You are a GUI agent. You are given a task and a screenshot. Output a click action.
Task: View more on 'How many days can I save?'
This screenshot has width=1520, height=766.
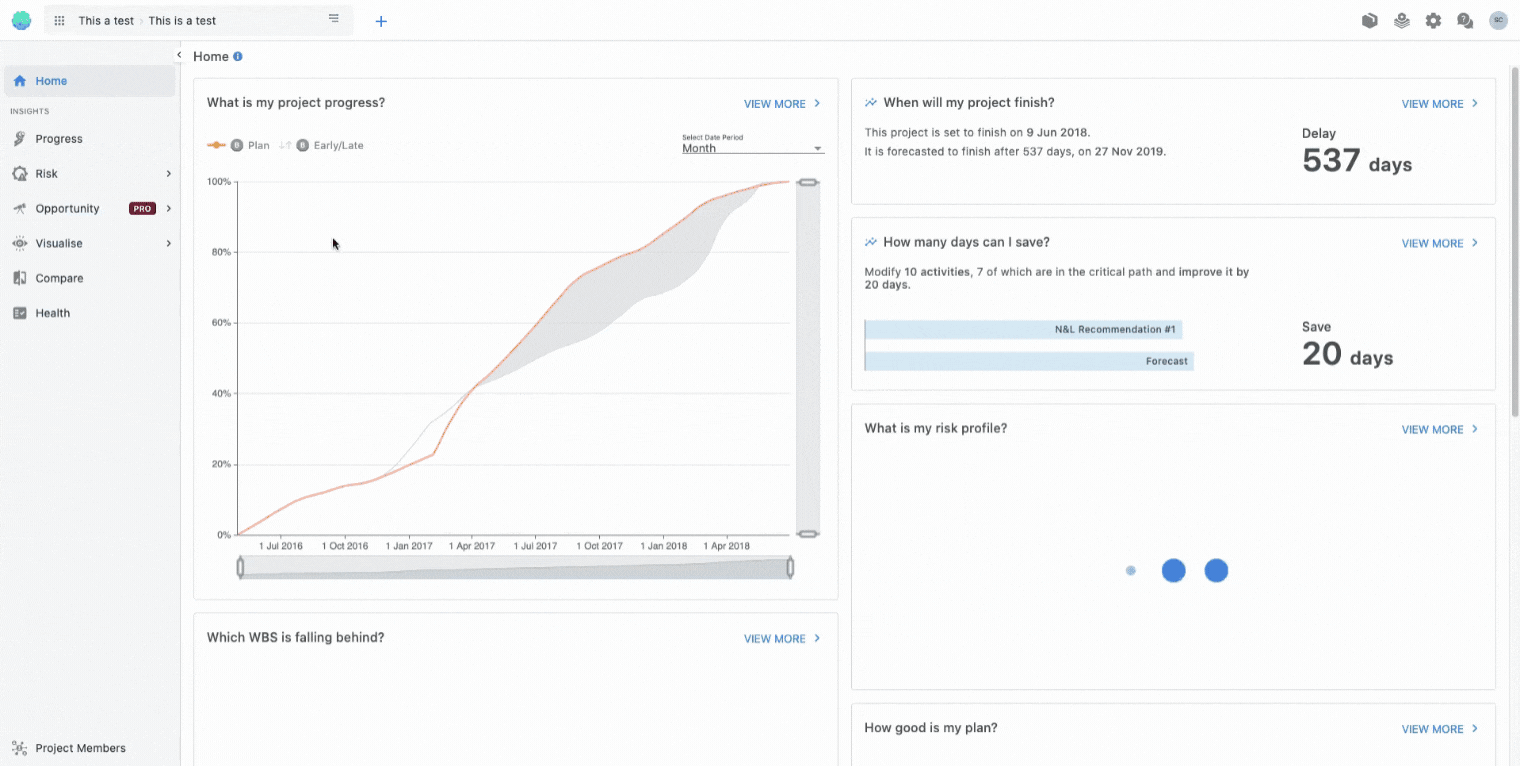1440,244
